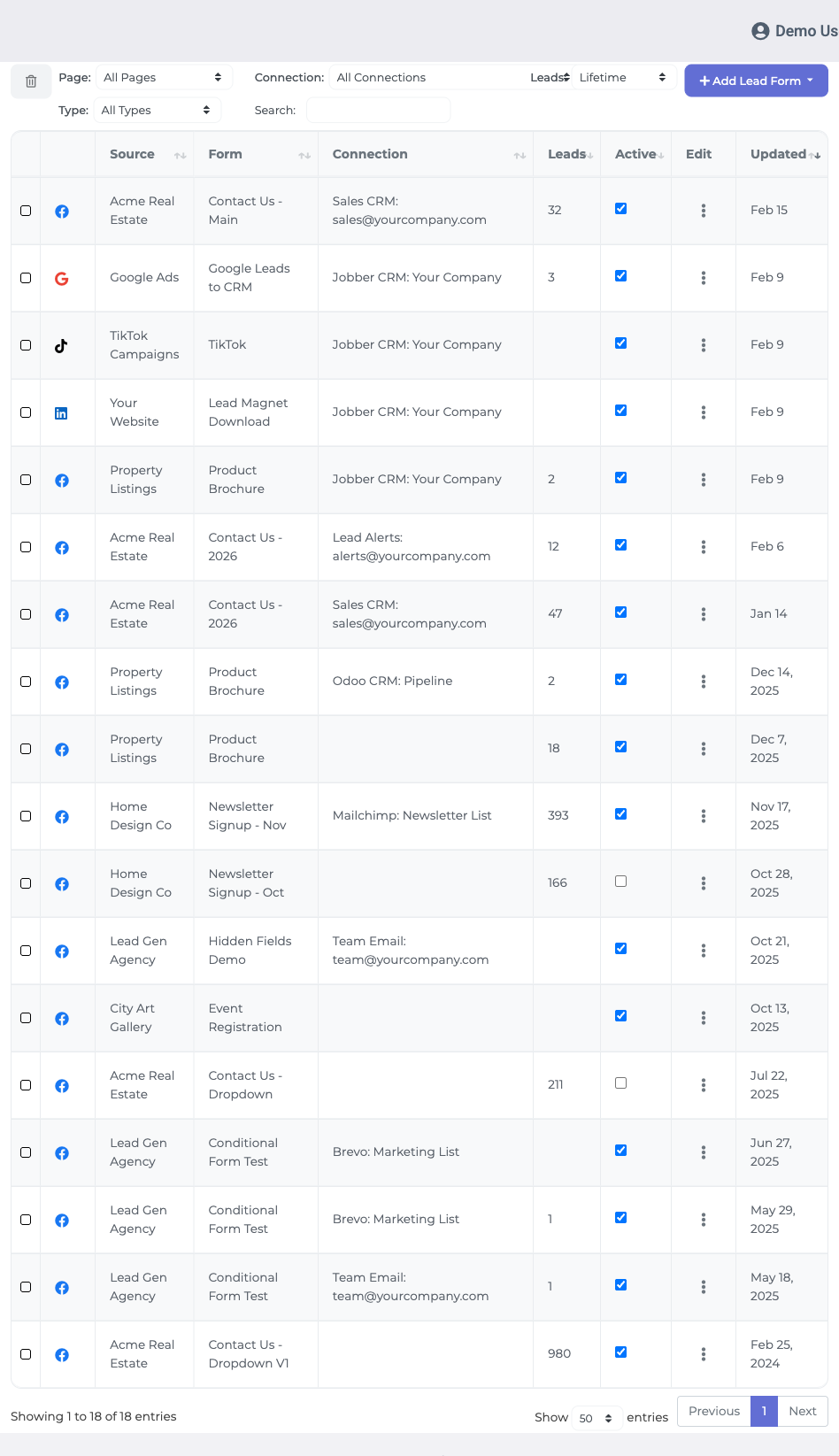This screenshot has height=1456, width=839.
Task: Click into the Search field
Action: pyautogui.click(x=378, y=110)
